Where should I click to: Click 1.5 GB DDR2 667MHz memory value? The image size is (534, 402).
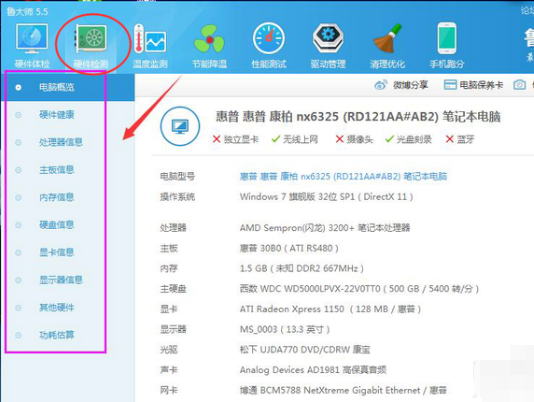(302, 268)
